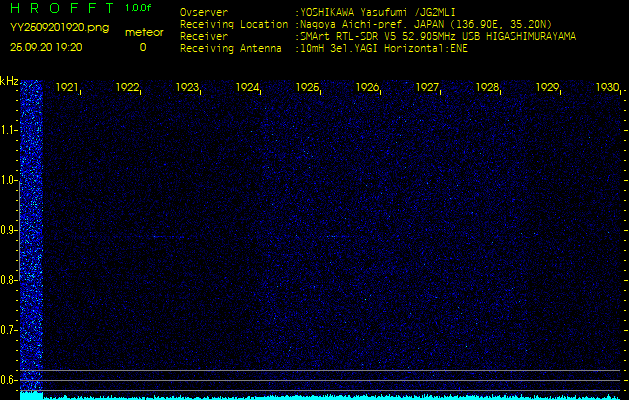Click the 1.1 frequency axis label

(9, 130)
